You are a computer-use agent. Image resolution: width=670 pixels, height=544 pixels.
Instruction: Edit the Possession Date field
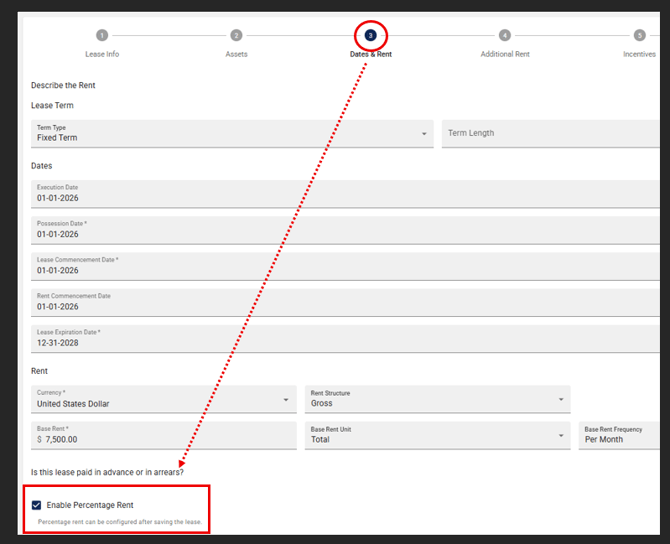[x=340, y=229]
